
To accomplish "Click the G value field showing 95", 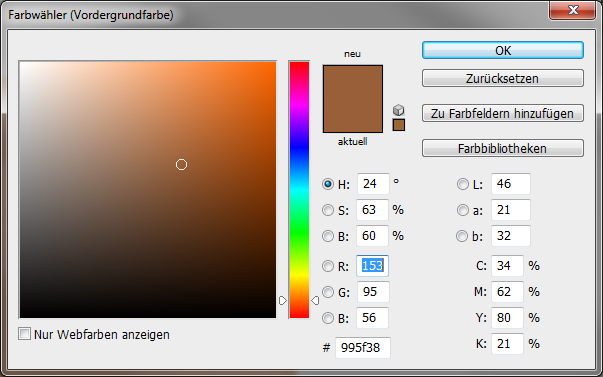I will [373, 292].
